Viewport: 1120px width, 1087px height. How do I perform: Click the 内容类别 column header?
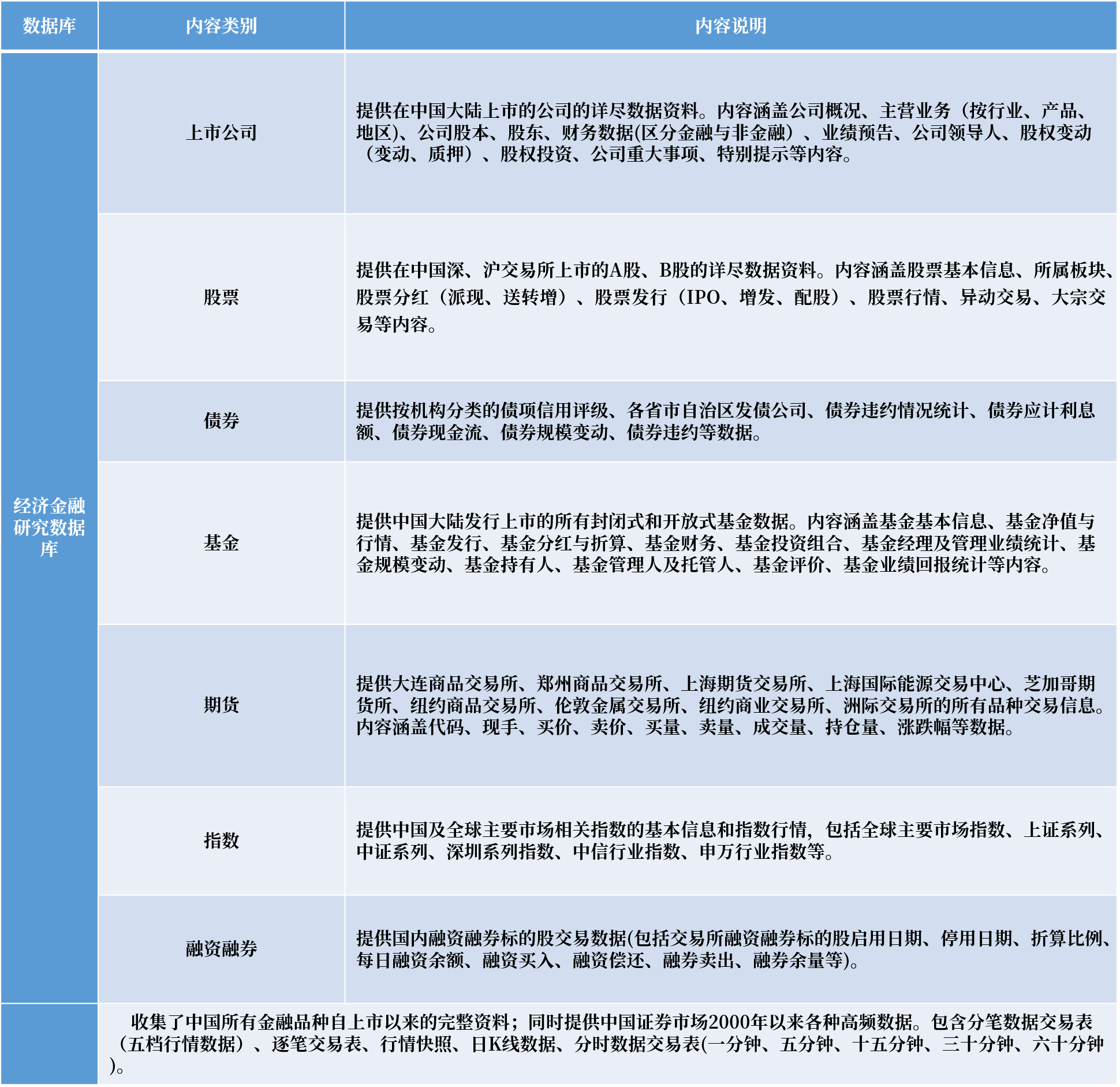[222, 24]
